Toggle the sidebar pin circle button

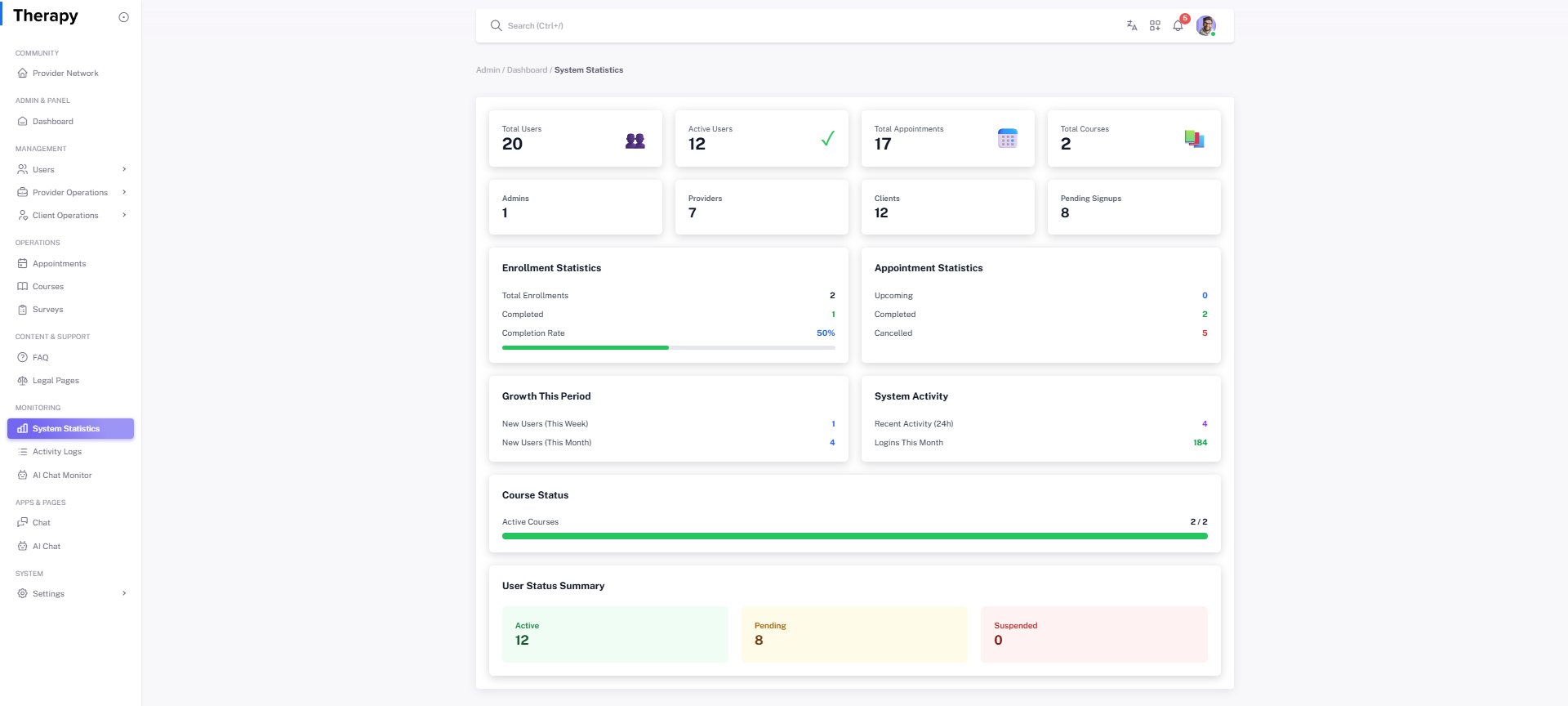click(x=124, y=17)
